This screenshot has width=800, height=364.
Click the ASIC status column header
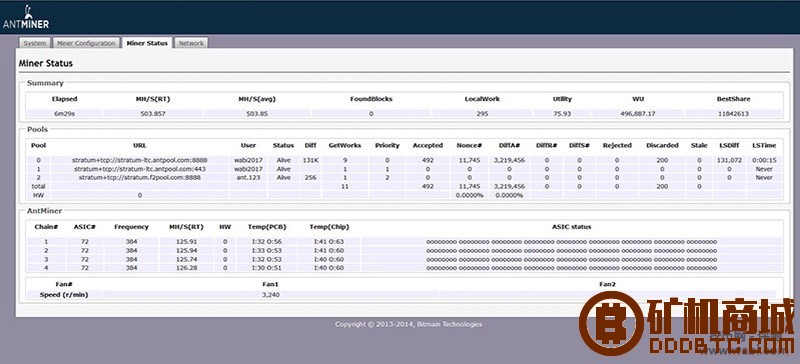[571, 227]
